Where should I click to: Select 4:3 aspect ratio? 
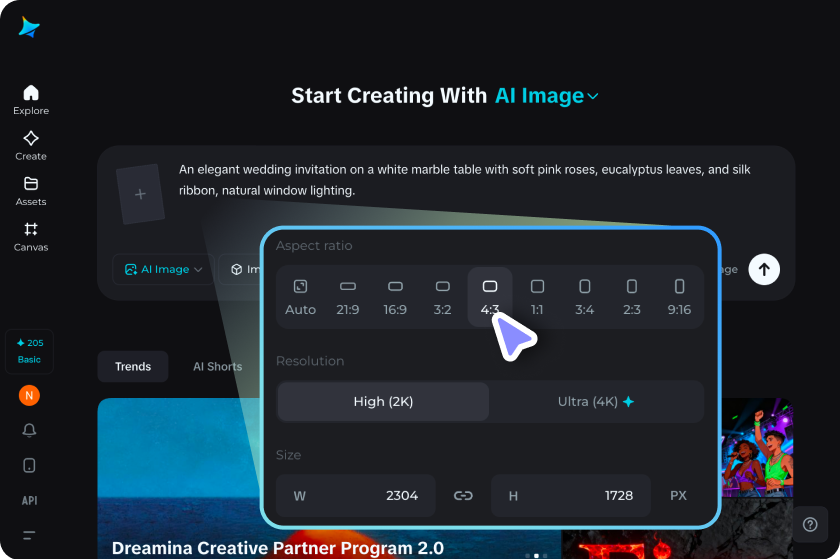[x=490, y=297]
